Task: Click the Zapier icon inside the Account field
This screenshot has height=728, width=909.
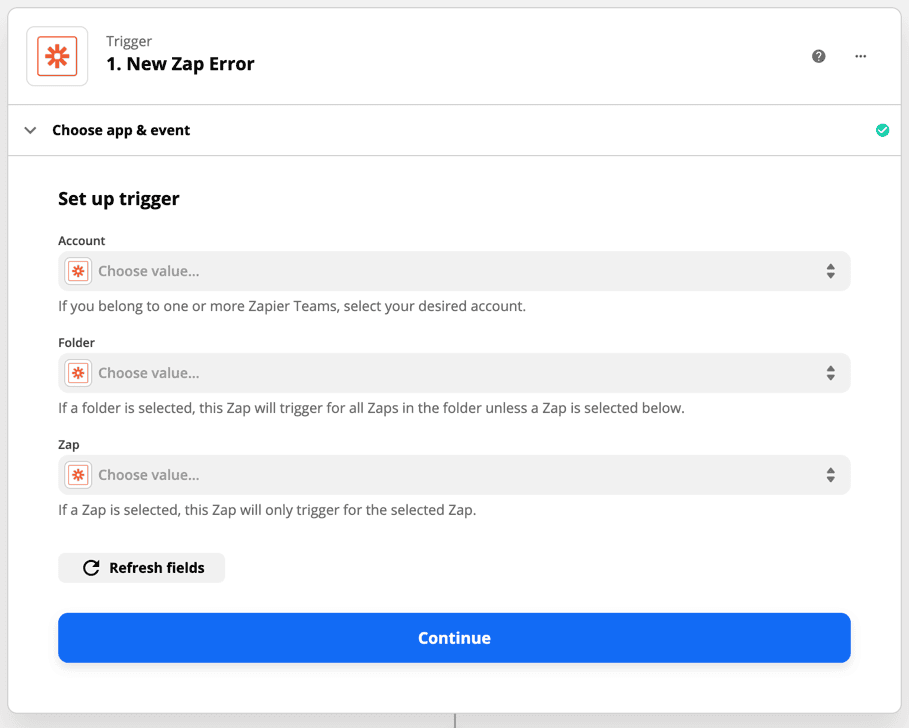Action: [77, 270]
